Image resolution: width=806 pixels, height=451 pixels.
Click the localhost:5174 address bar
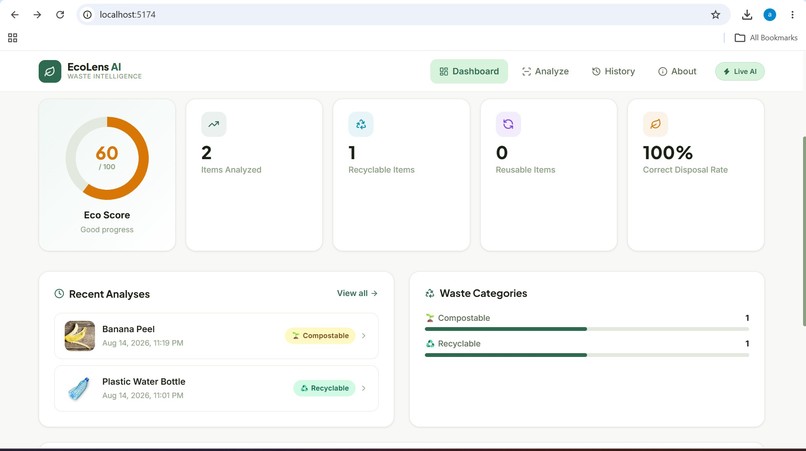404,14
